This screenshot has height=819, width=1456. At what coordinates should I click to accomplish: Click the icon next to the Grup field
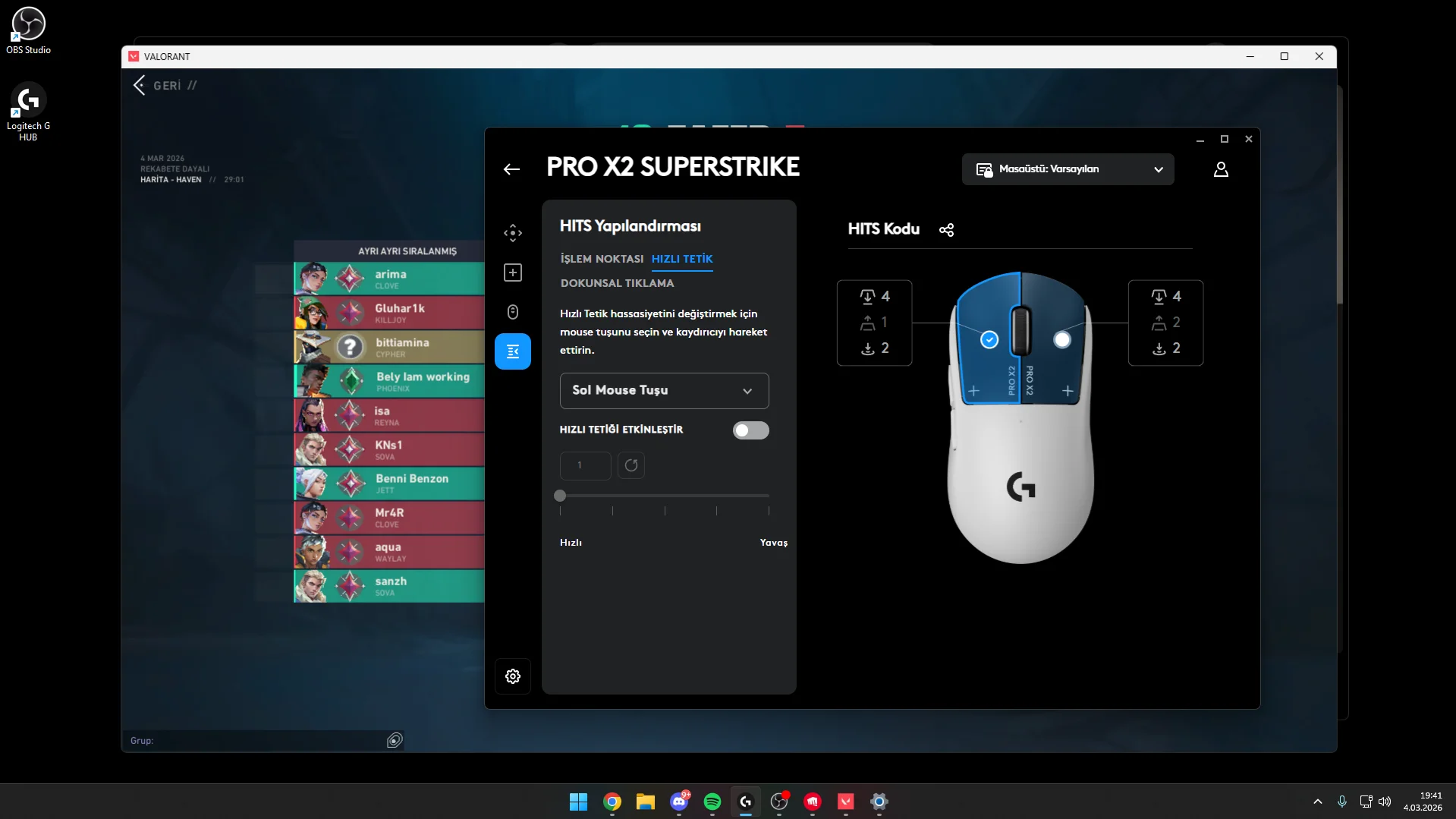[395, 741]
